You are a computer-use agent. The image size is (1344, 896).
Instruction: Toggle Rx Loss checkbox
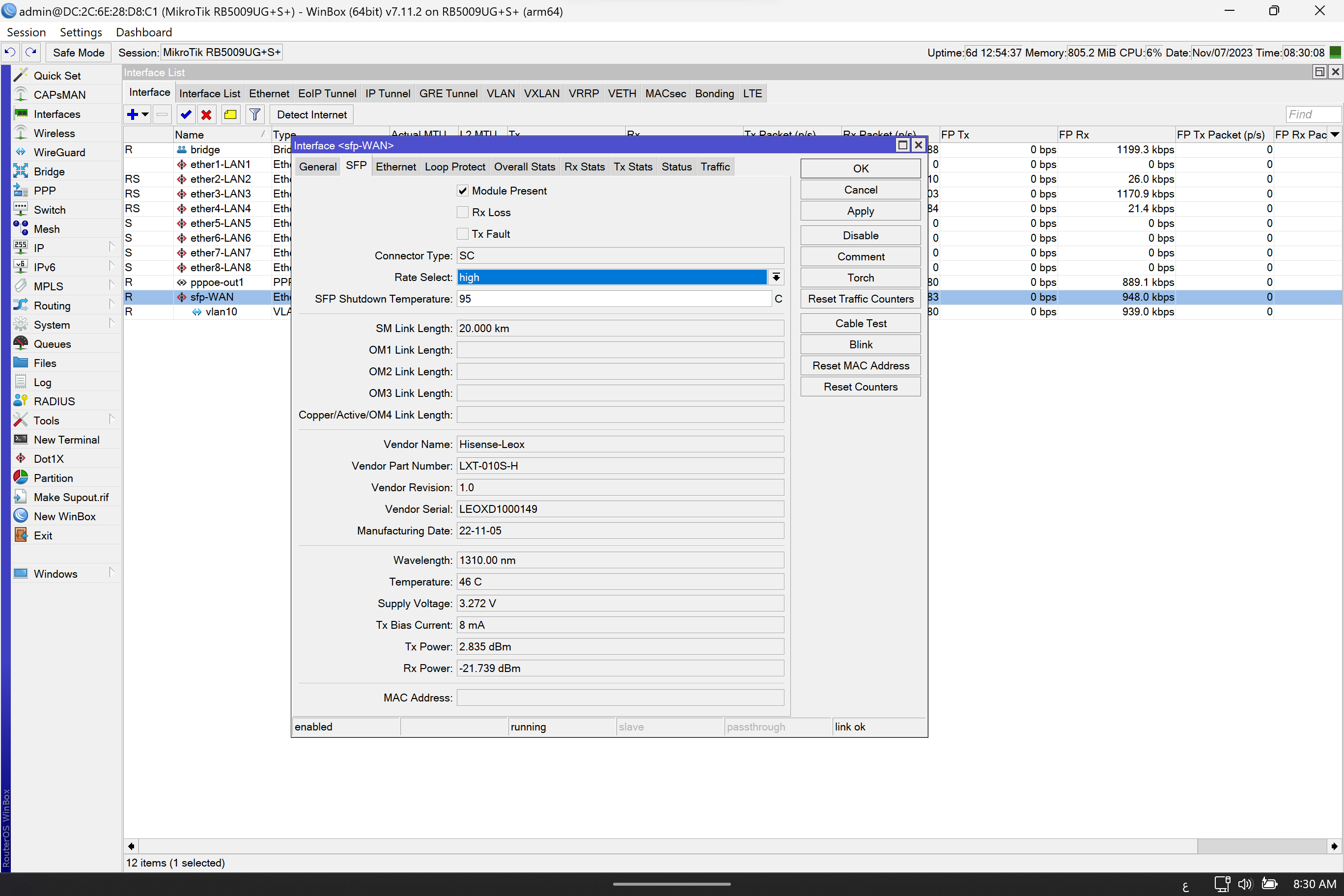(x=463, y=212)
